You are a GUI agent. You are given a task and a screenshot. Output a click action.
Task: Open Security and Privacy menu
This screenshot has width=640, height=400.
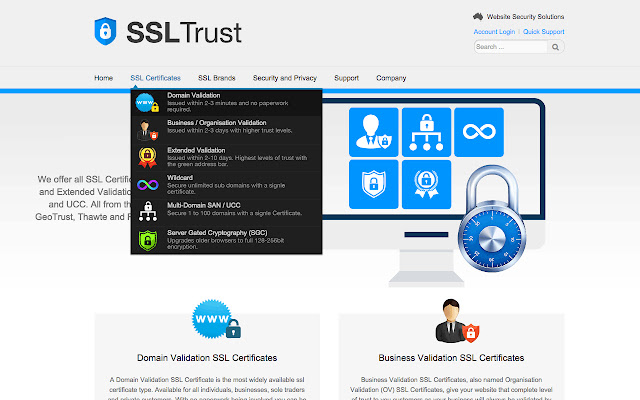pos(285,78)
